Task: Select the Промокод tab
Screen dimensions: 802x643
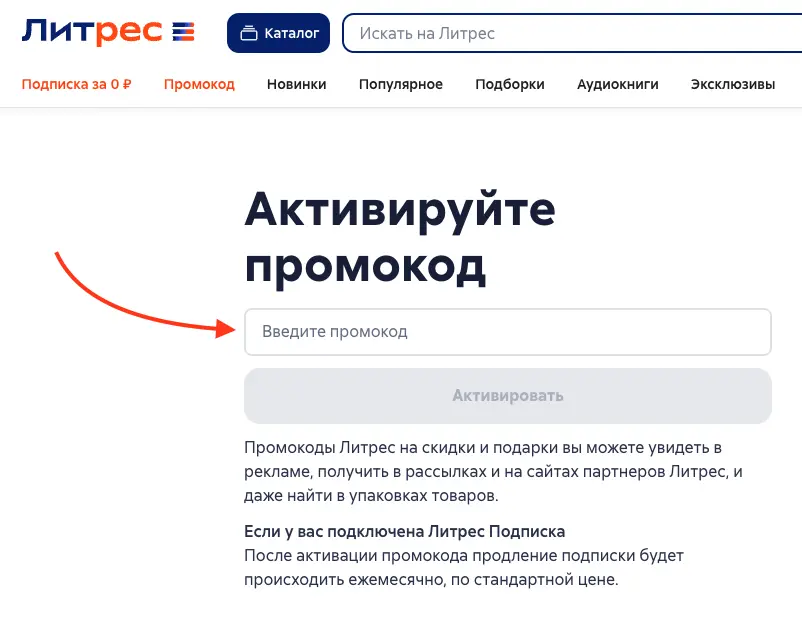Action: tap(199, 84)
